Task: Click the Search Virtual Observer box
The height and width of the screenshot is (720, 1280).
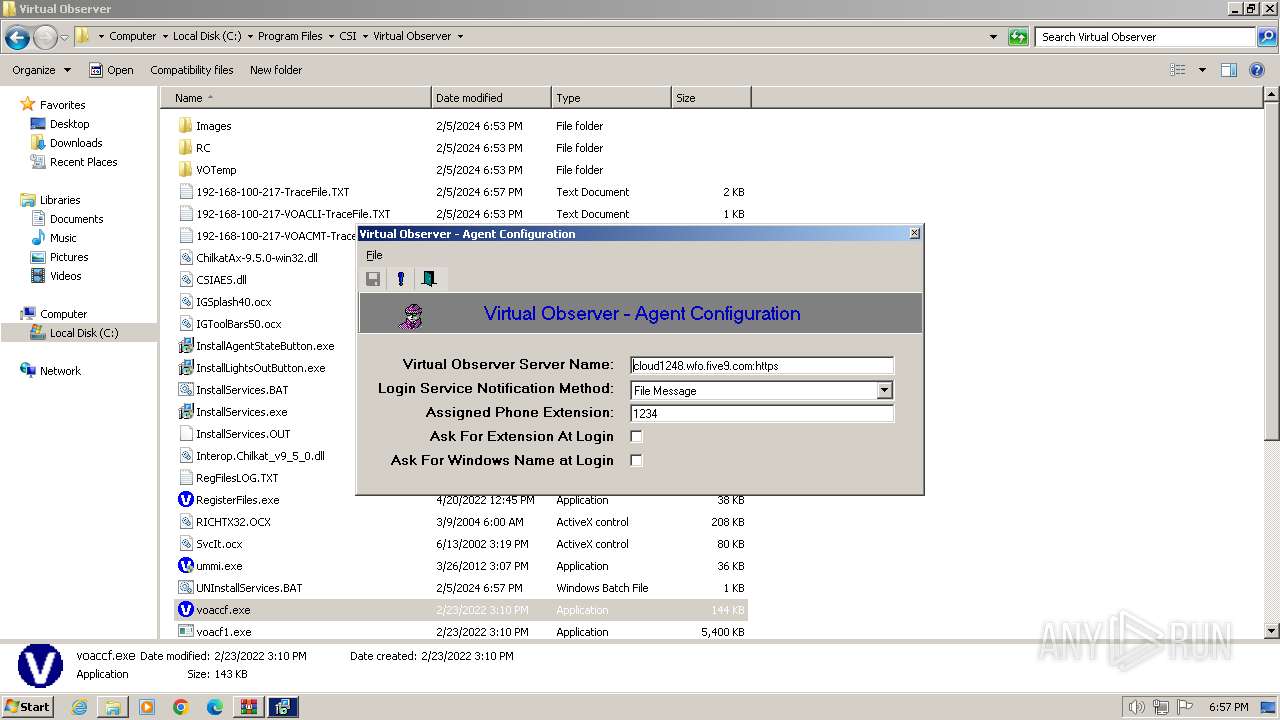Action: pyautogui.click(x=1145, y=37)
